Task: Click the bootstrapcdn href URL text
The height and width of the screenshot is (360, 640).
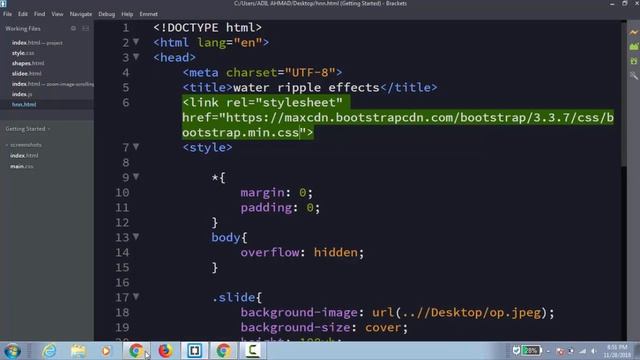Action: coord(398,125)
